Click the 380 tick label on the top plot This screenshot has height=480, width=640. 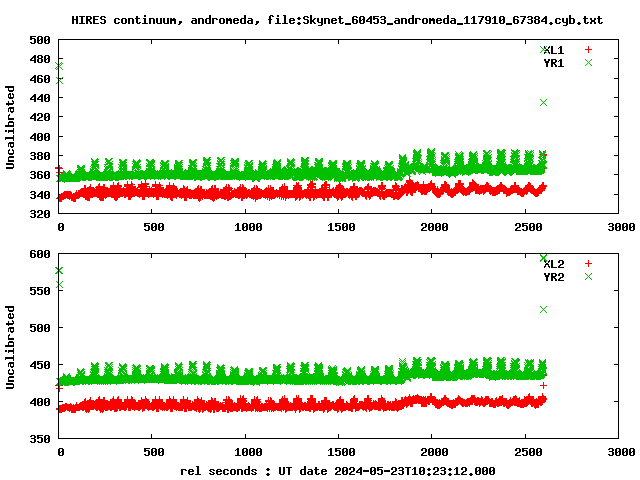pyautogui.click(x=40, y=156)
